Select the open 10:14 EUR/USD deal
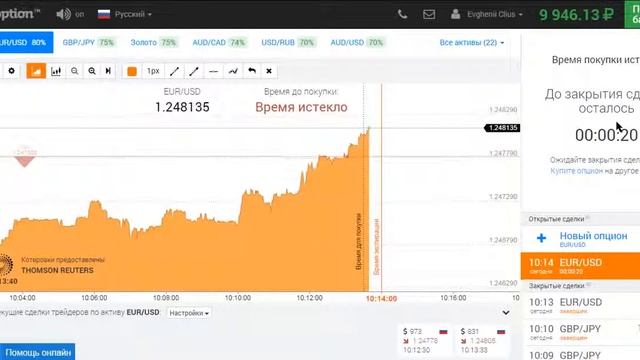The width and height of the screenshot is (640, 360). (580, 266)
